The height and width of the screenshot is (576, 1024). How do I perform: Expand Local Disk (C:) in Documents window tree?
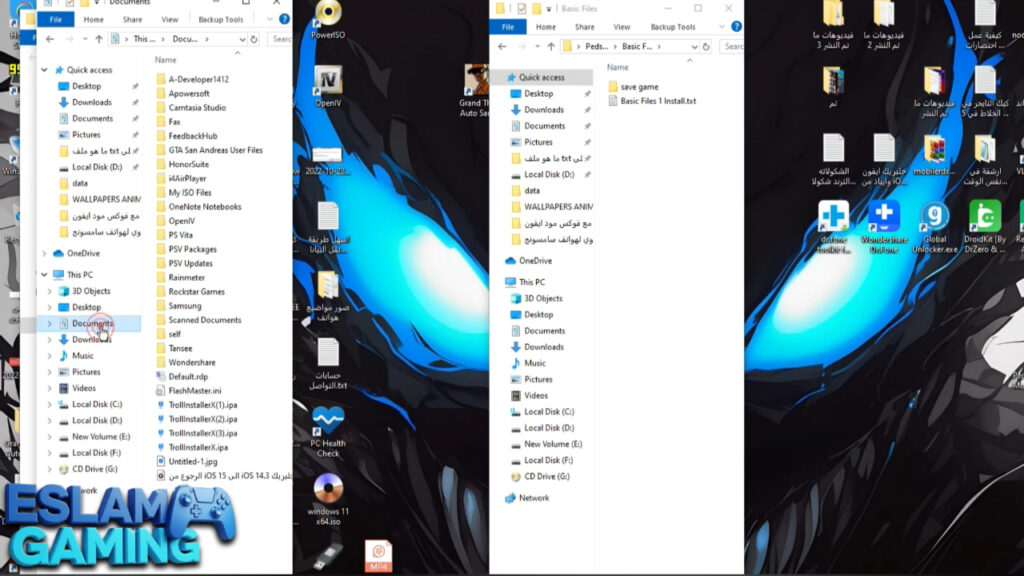pos(48,404)
